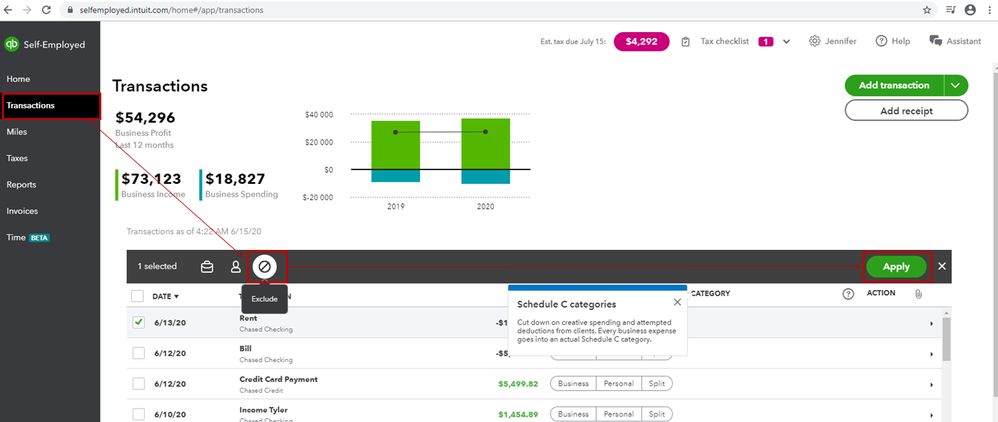The image size is (998, 422).
Task: Go to the Miles section
Action: pyautogui.click(x=17, y=132)
